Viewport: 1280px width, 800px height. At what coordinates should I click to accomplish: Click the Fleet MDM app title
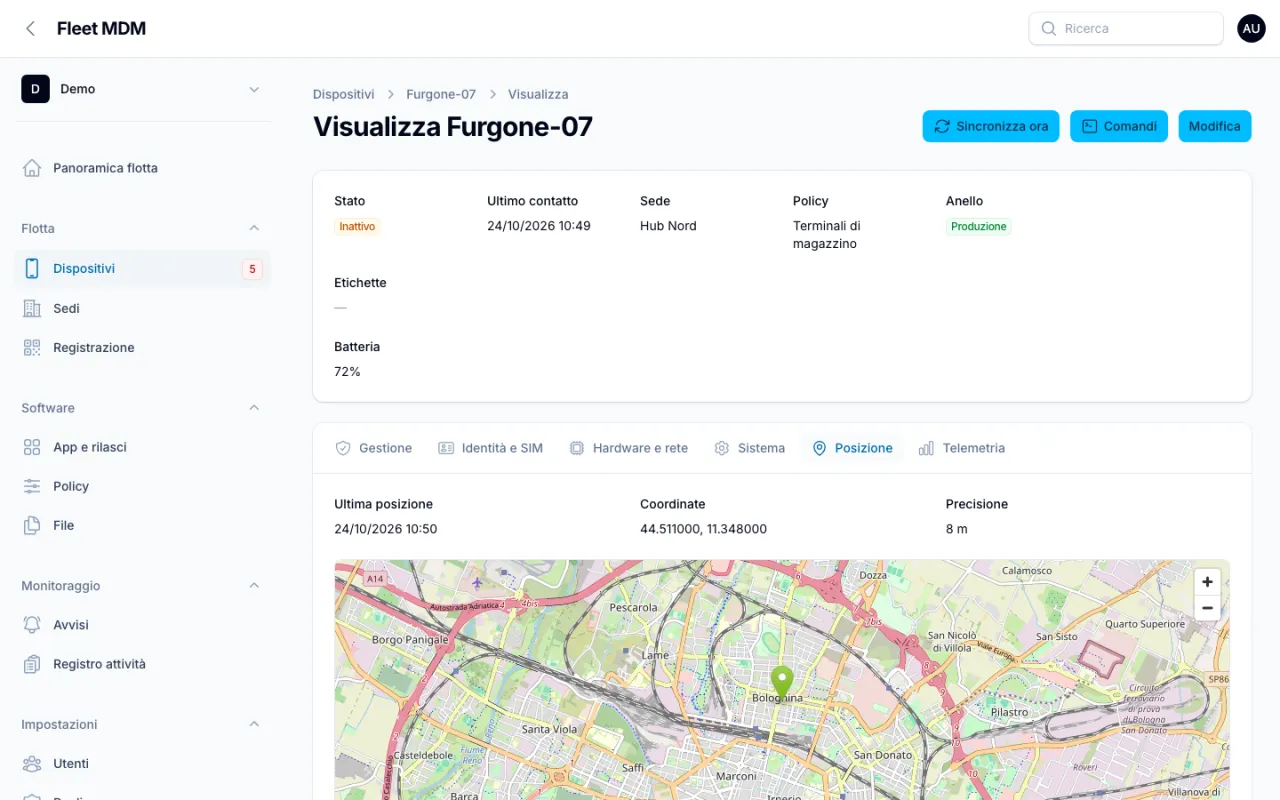101,29
